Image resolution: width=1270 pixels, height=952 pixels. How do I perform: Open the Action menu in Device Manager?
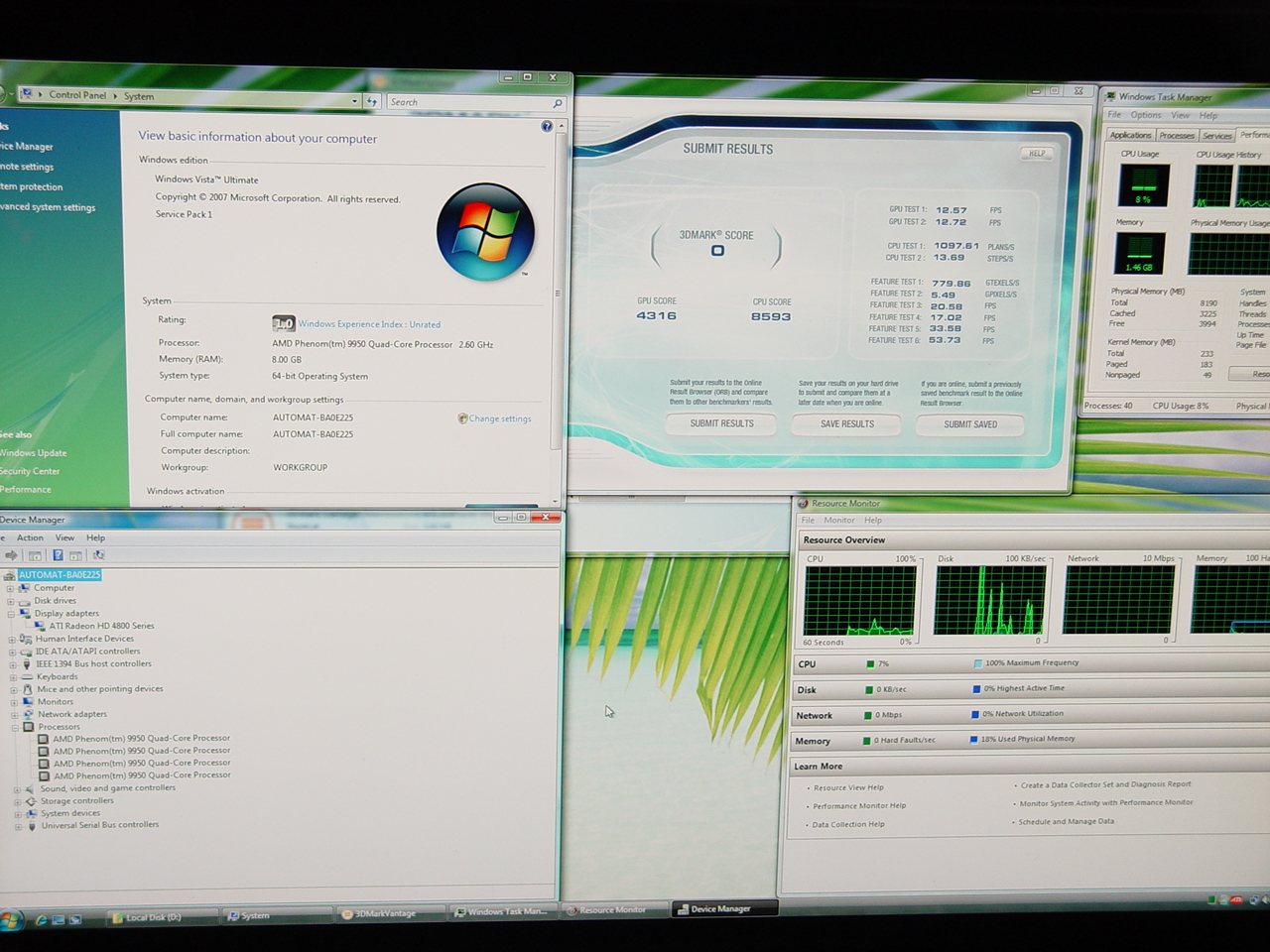tap(30, 537)
